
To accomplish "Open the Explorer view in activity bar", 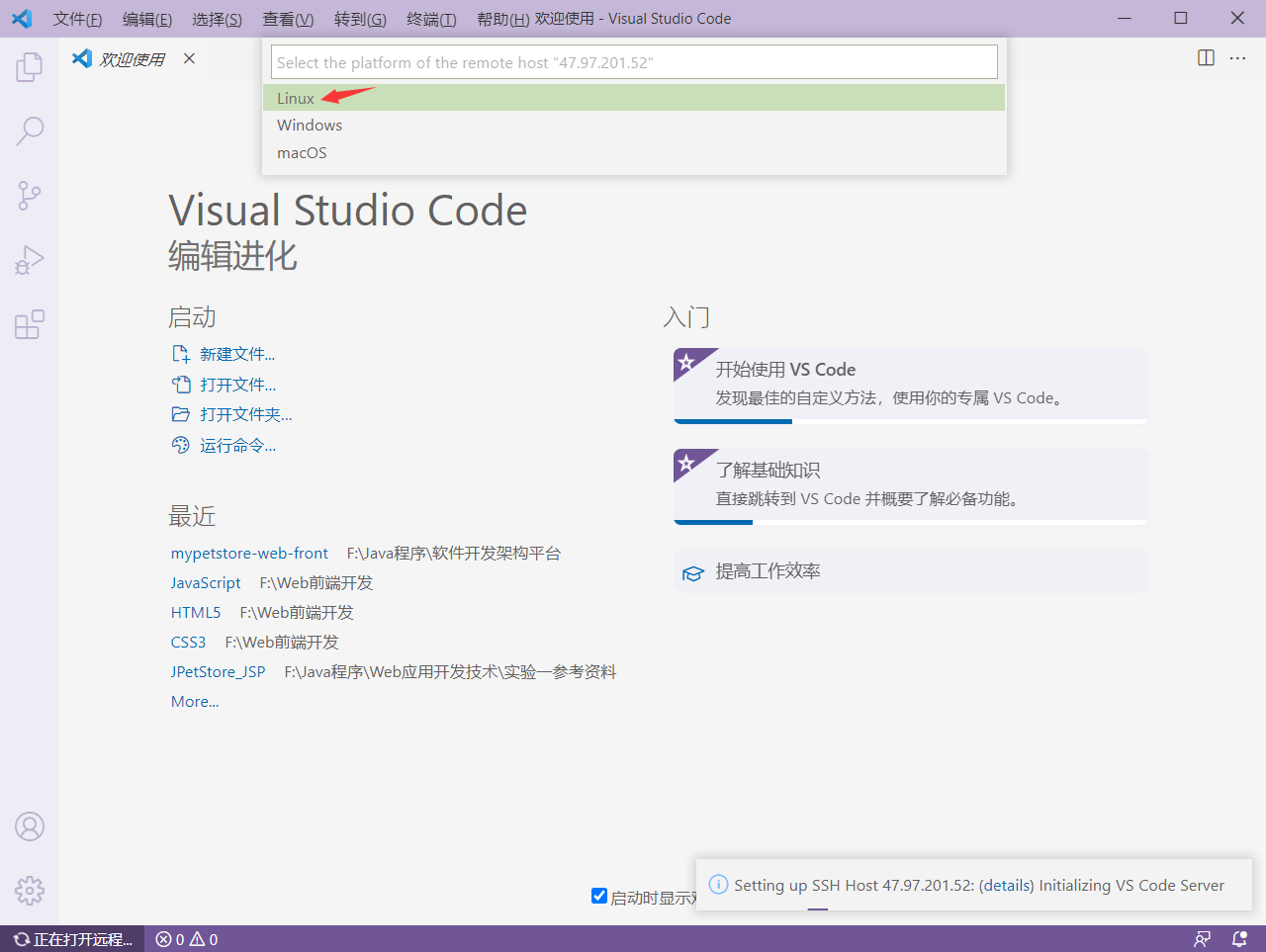I will coord(30,66).
